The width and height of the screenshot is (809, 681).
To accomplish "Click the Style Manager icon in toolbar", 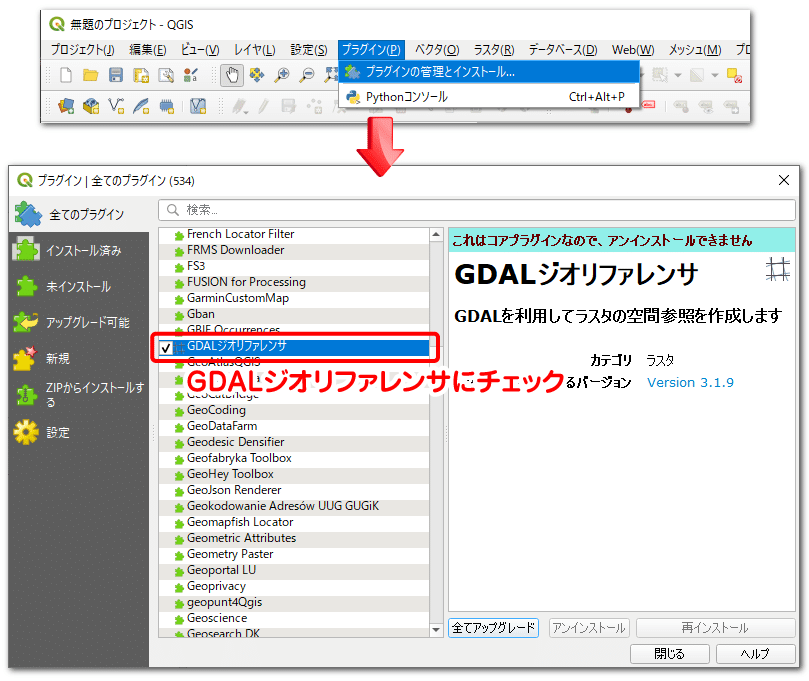I will click(x=191, y=75).
